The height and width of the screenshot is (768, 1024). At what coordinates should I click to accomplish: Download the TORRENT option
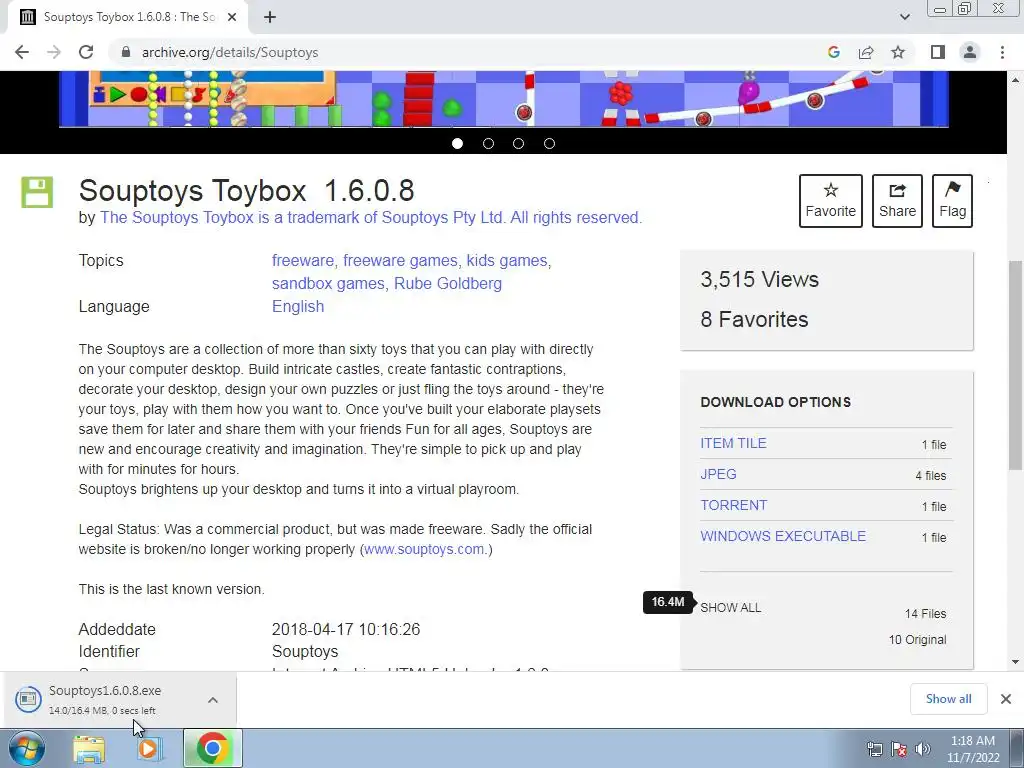[733, 505]
